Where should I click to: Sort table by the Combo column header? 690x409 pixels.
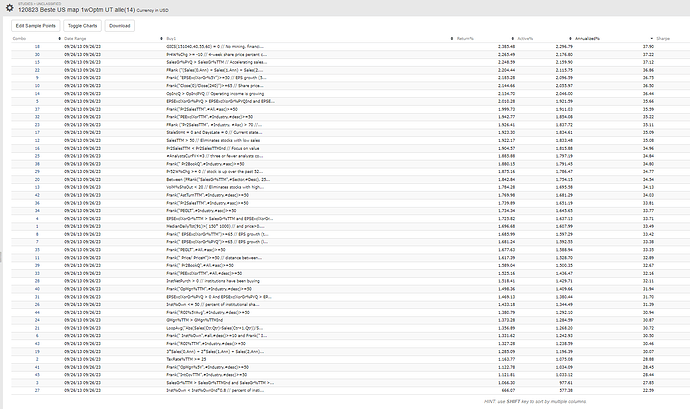point(19,39)
